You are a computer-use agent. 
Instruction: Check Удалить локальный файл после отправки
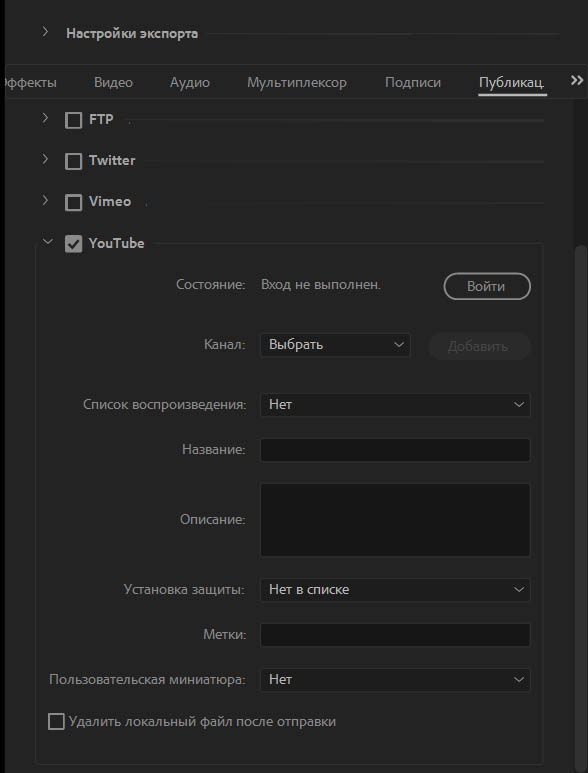[56, 722]
